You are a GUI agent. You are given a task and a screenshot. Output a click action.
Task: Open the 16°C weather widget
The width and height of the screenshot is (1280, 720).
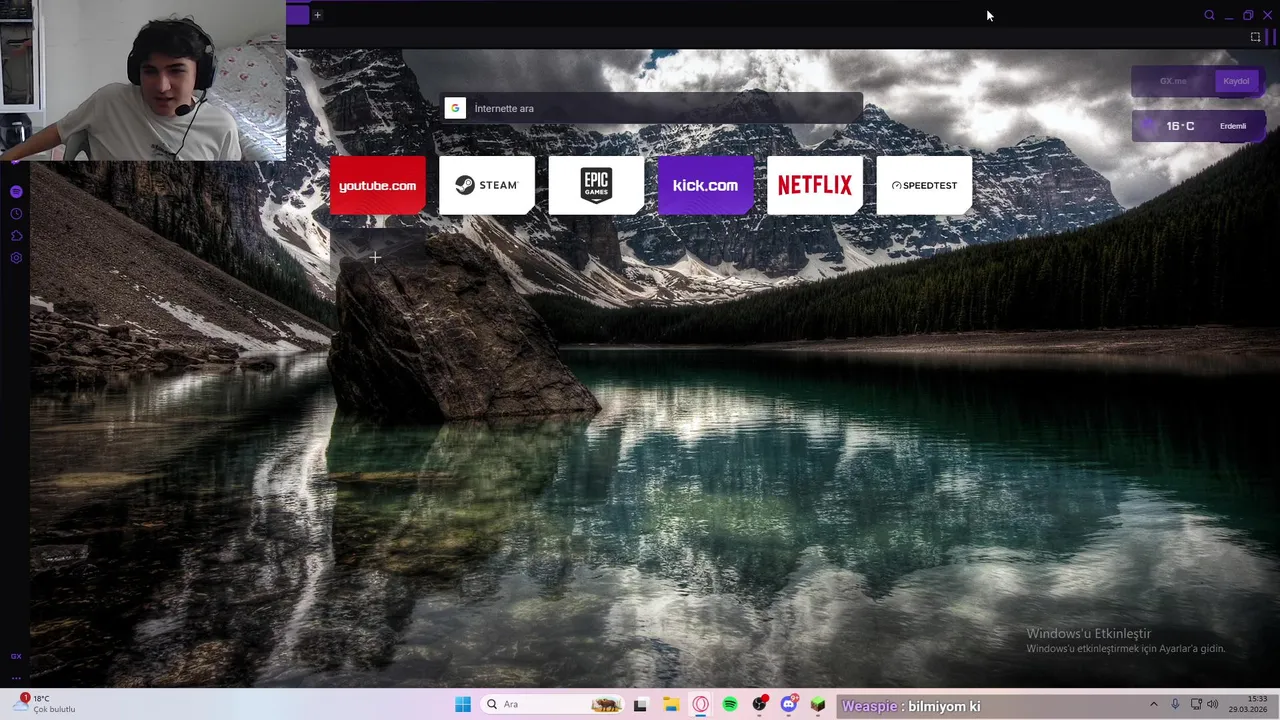(1198, 126)
